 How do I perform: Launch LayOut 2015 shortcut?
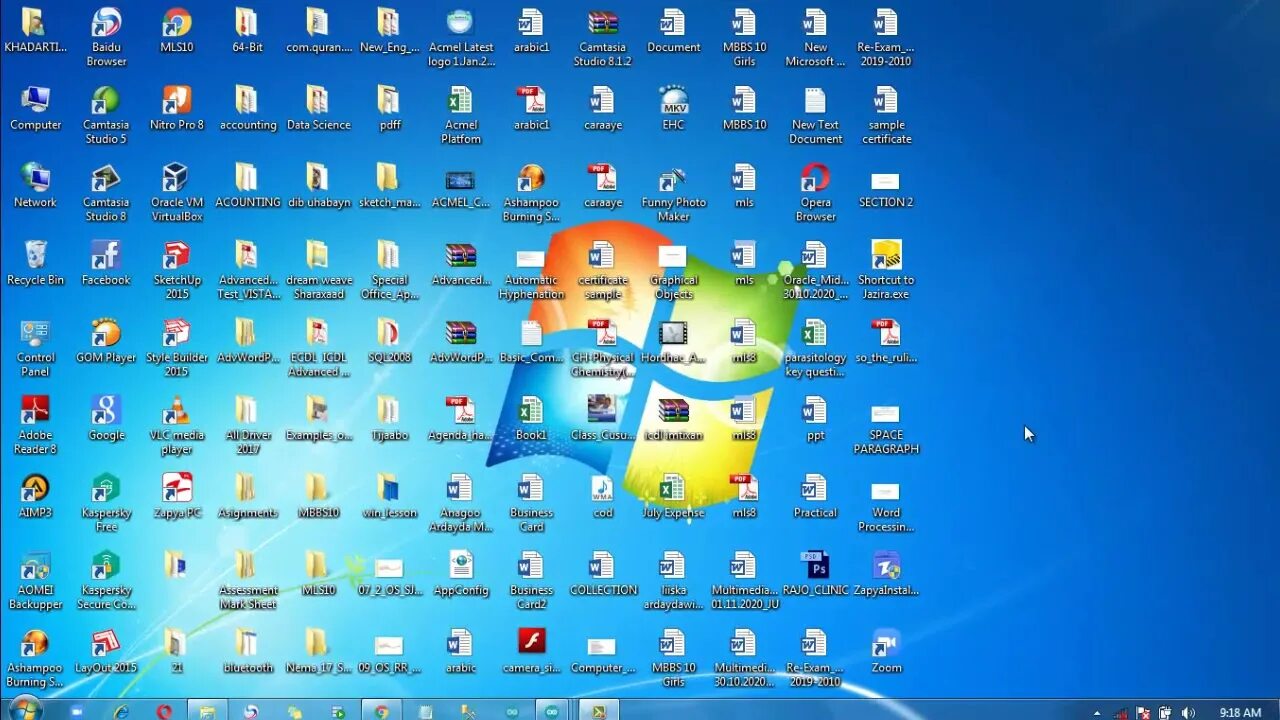tap(106, 651)
